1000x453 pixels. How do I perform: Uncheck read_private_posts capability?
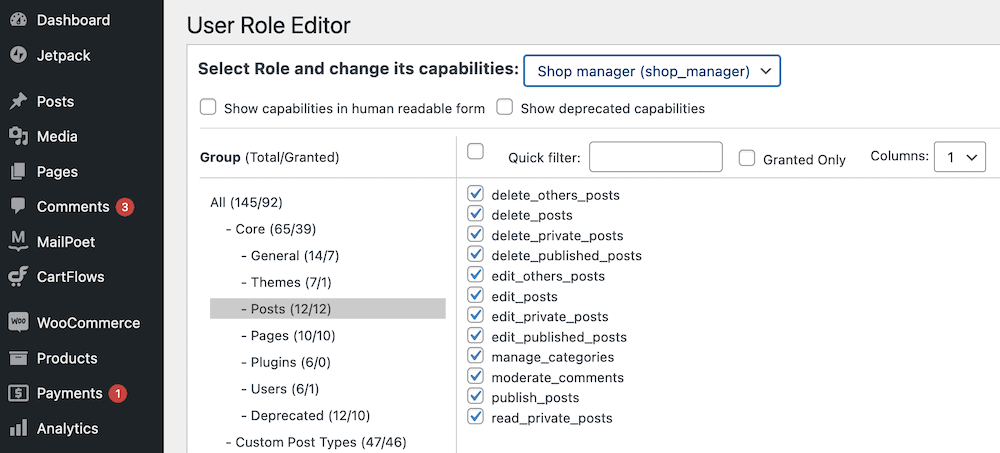pyautogui.click(x=475, y=417)
